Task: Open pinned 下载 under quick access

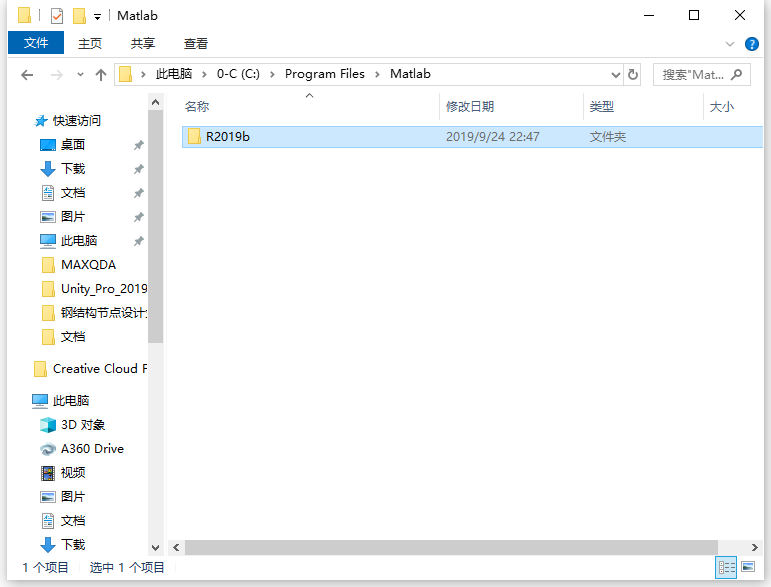Action: tap(73, 169)
